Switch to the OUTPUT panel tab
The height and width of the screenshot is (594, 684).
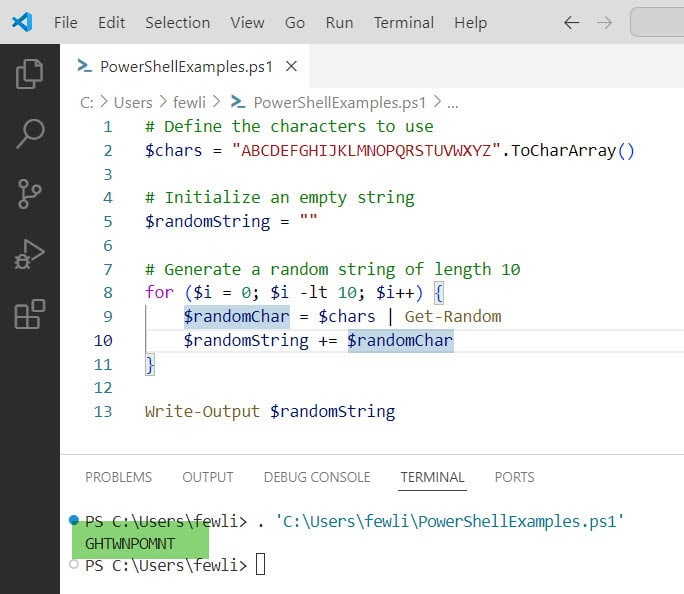point(208,477)
